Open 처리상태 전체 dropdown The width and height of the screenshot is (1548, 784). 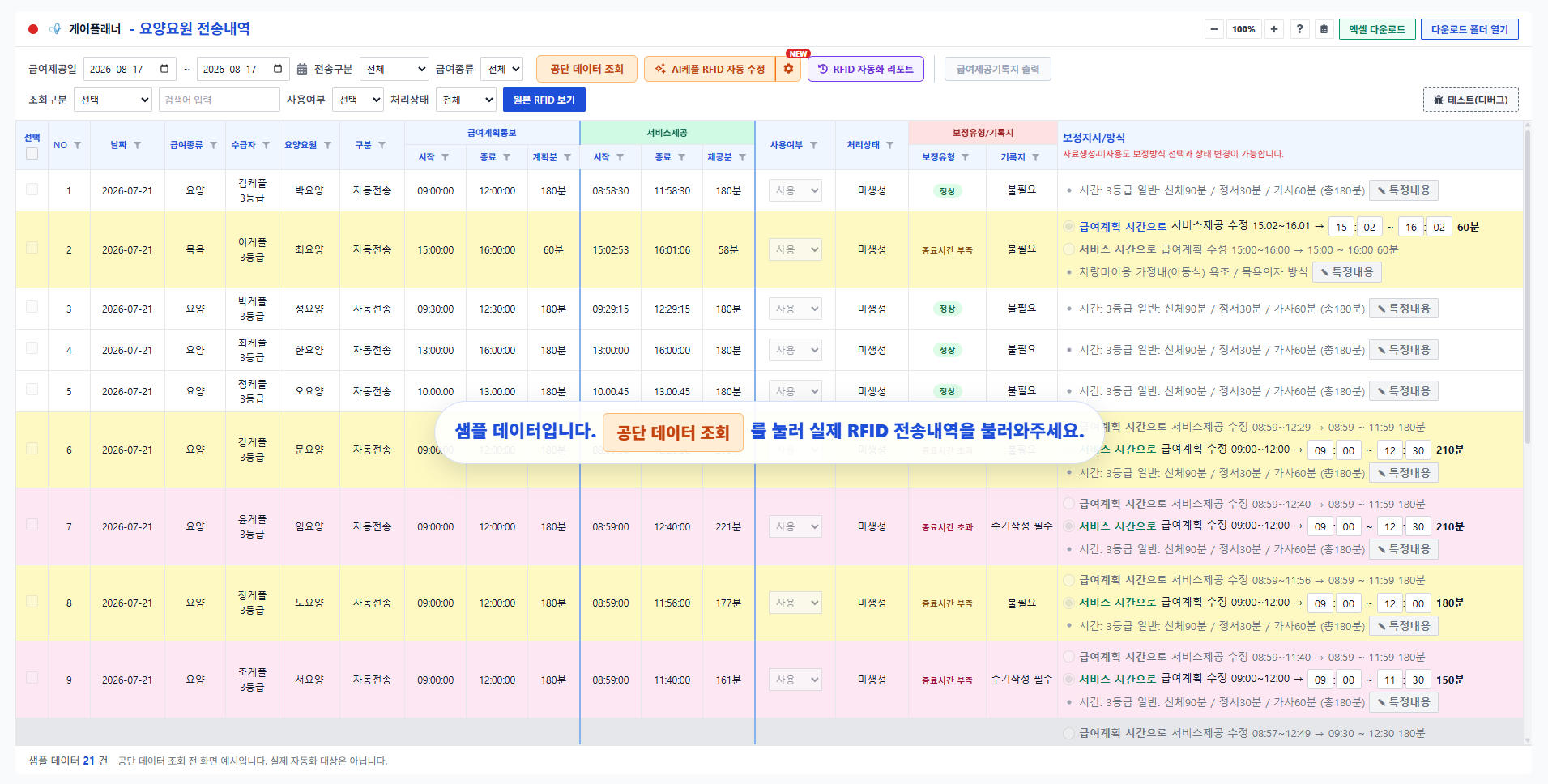point(466,100)
